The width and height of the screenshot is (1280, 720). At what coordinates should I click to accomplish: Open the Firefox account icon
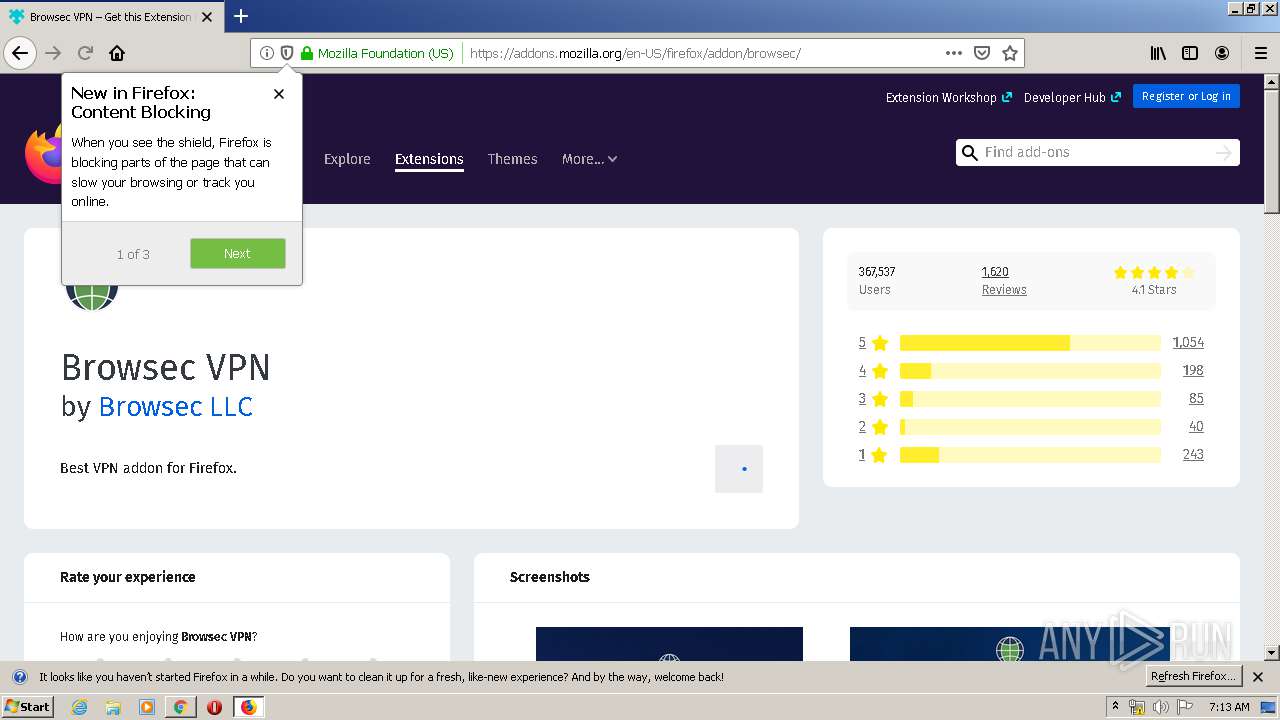(x=1222, y=53)
